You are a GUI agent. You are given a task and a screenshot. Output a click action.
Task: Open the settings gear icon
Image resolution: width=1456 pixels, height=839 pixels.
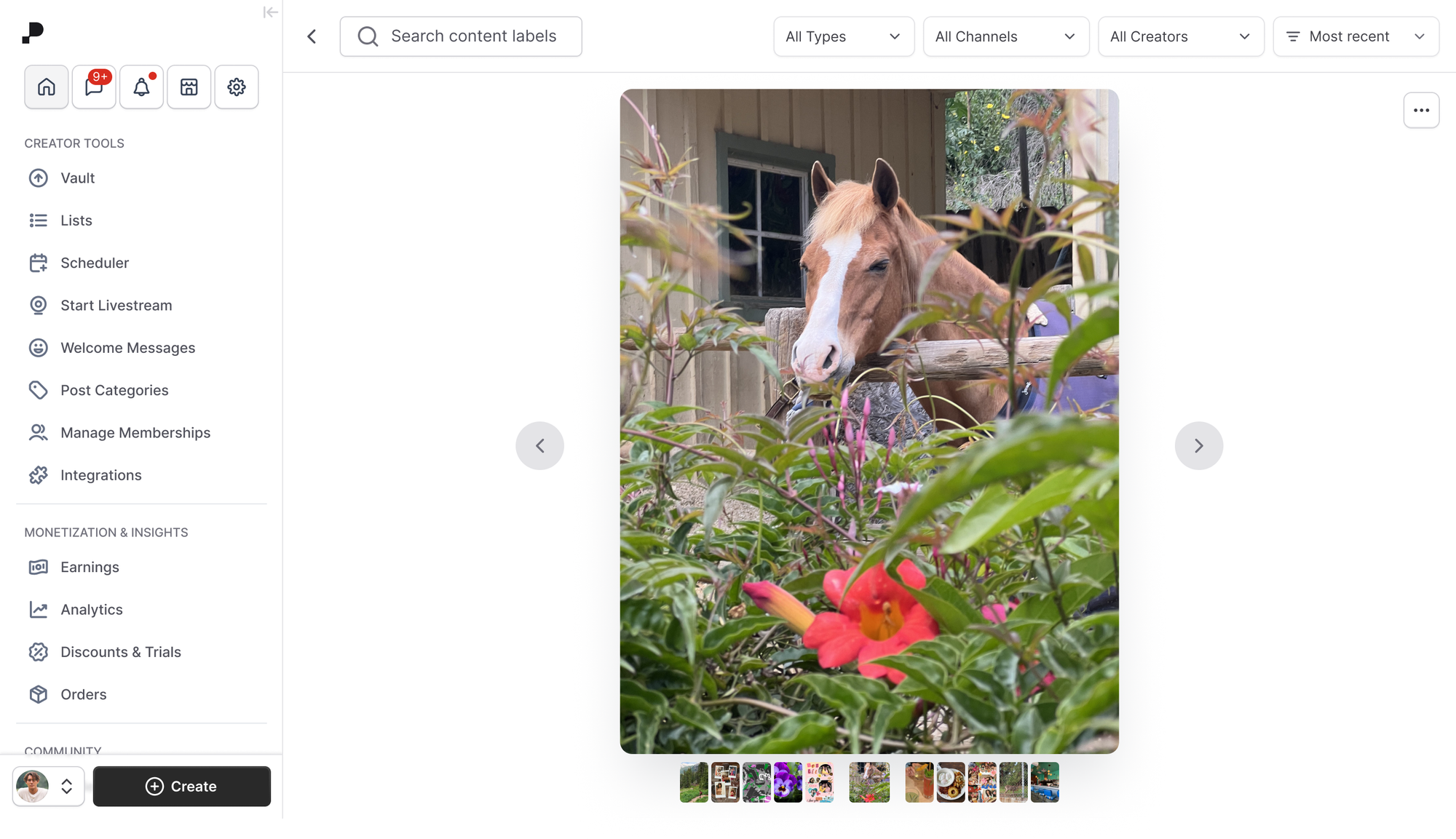pos(237,87)
